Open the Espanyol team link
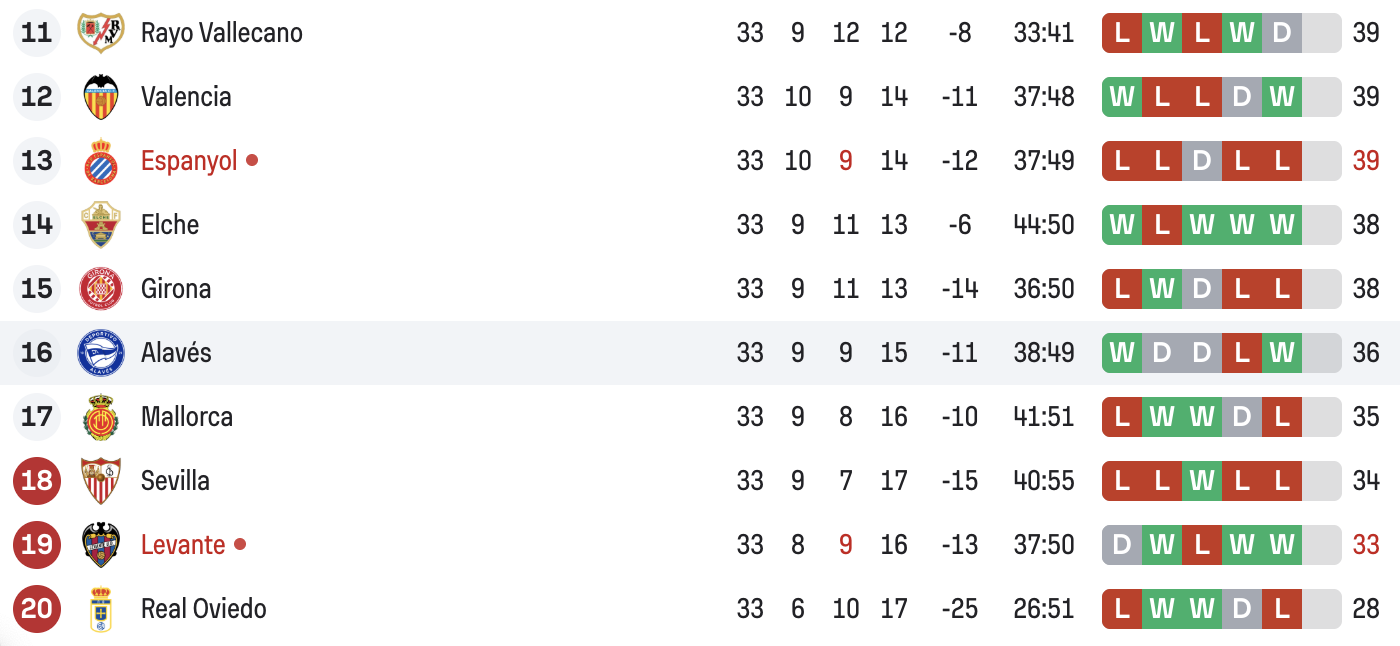1400x646 pixels. [x=189, y=161]
